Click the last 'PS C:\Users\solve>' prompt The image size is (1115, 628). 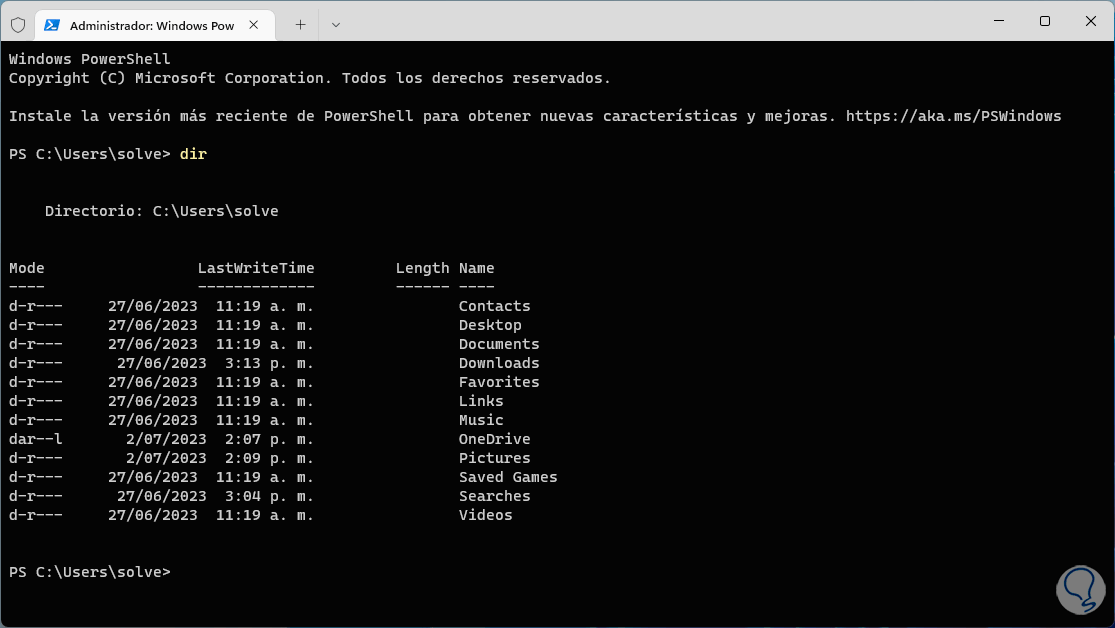90,573
